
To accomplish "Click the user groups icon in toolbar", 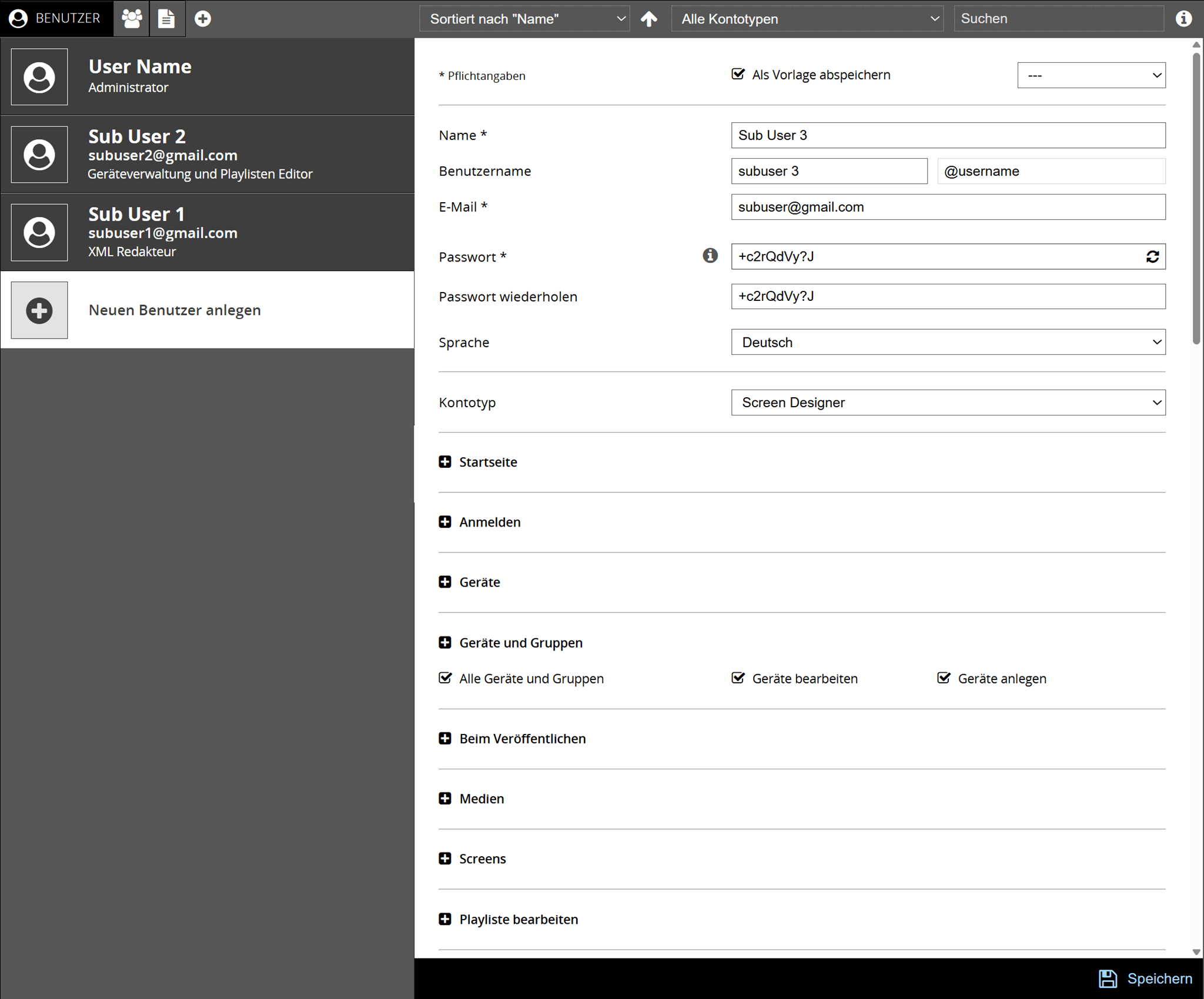I will point(132,19).
